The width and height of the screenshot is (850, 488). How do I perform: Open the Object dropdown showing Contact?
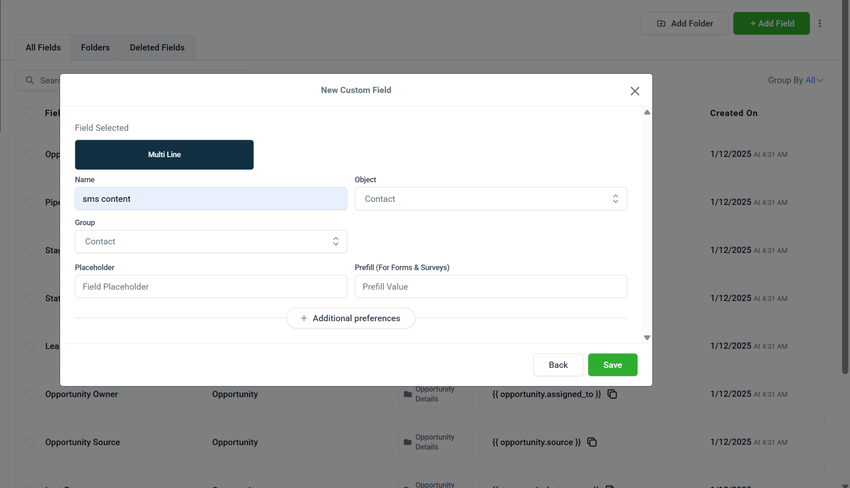point(491,199)
